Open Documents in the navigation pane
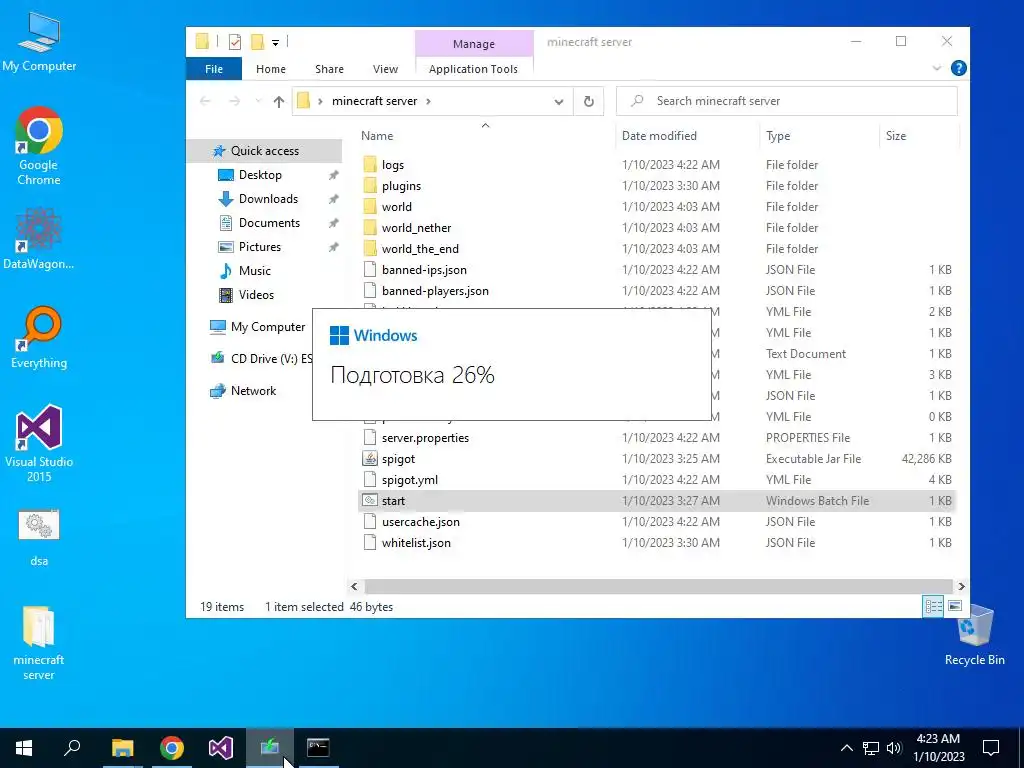The height and width of the screenshot is (768, 1024). (269, 223)
